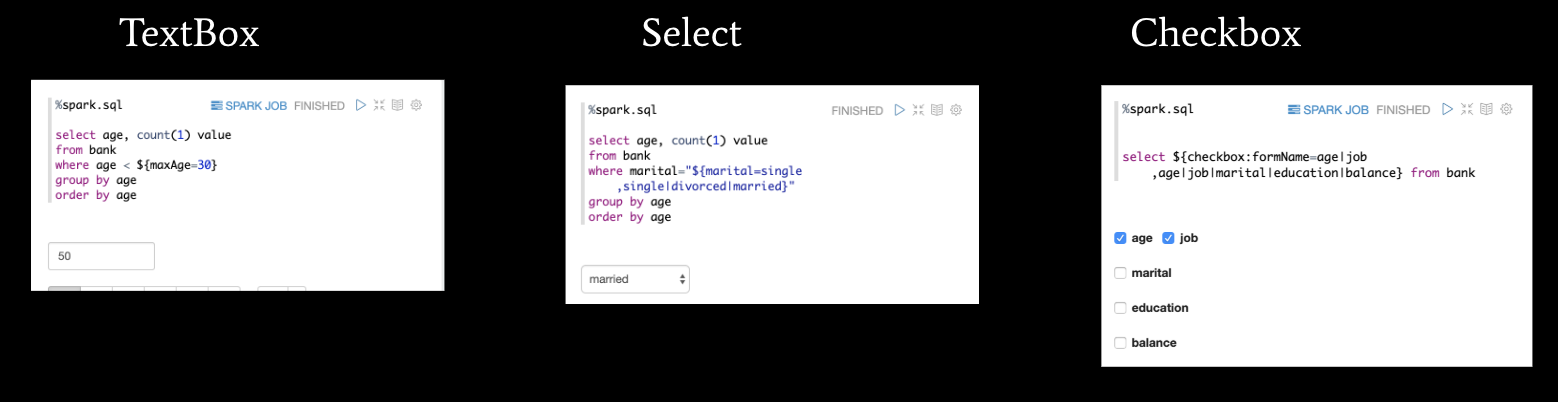Toggle output book icon in Select paragraph
This screenshot has height=402, width=1558.
point(937,110)
